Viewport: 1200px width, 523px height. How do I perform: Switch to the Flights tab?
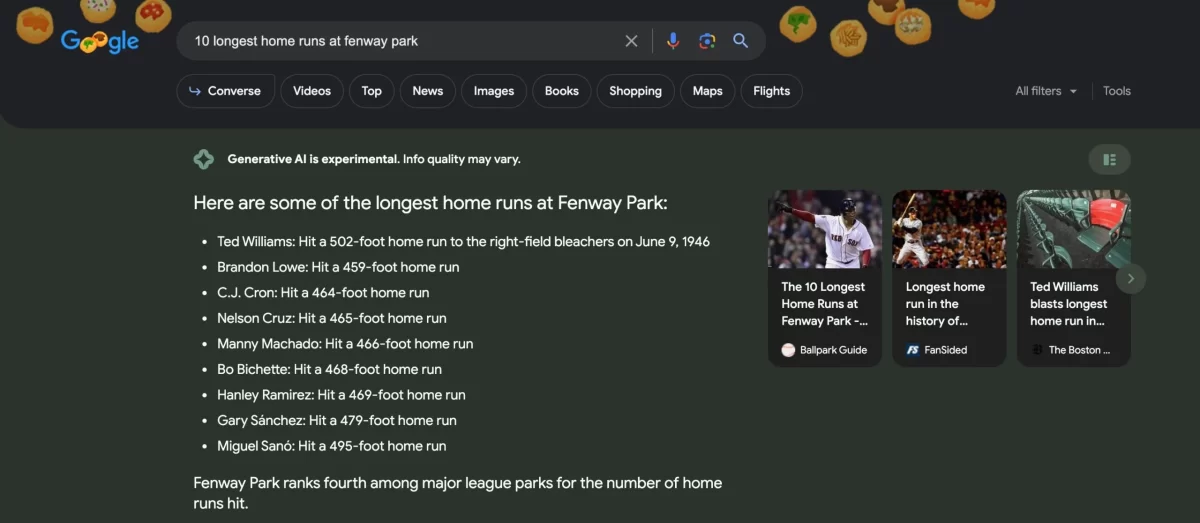tap(772, 91)
